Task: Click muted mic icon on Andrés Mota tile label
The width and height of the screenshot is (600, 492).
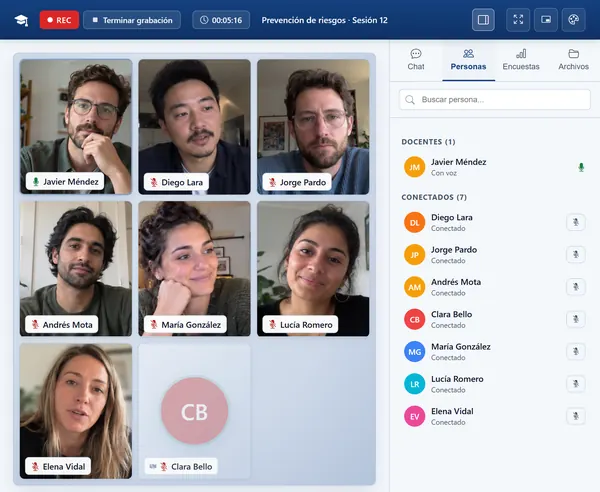Action: coord(35,324)
